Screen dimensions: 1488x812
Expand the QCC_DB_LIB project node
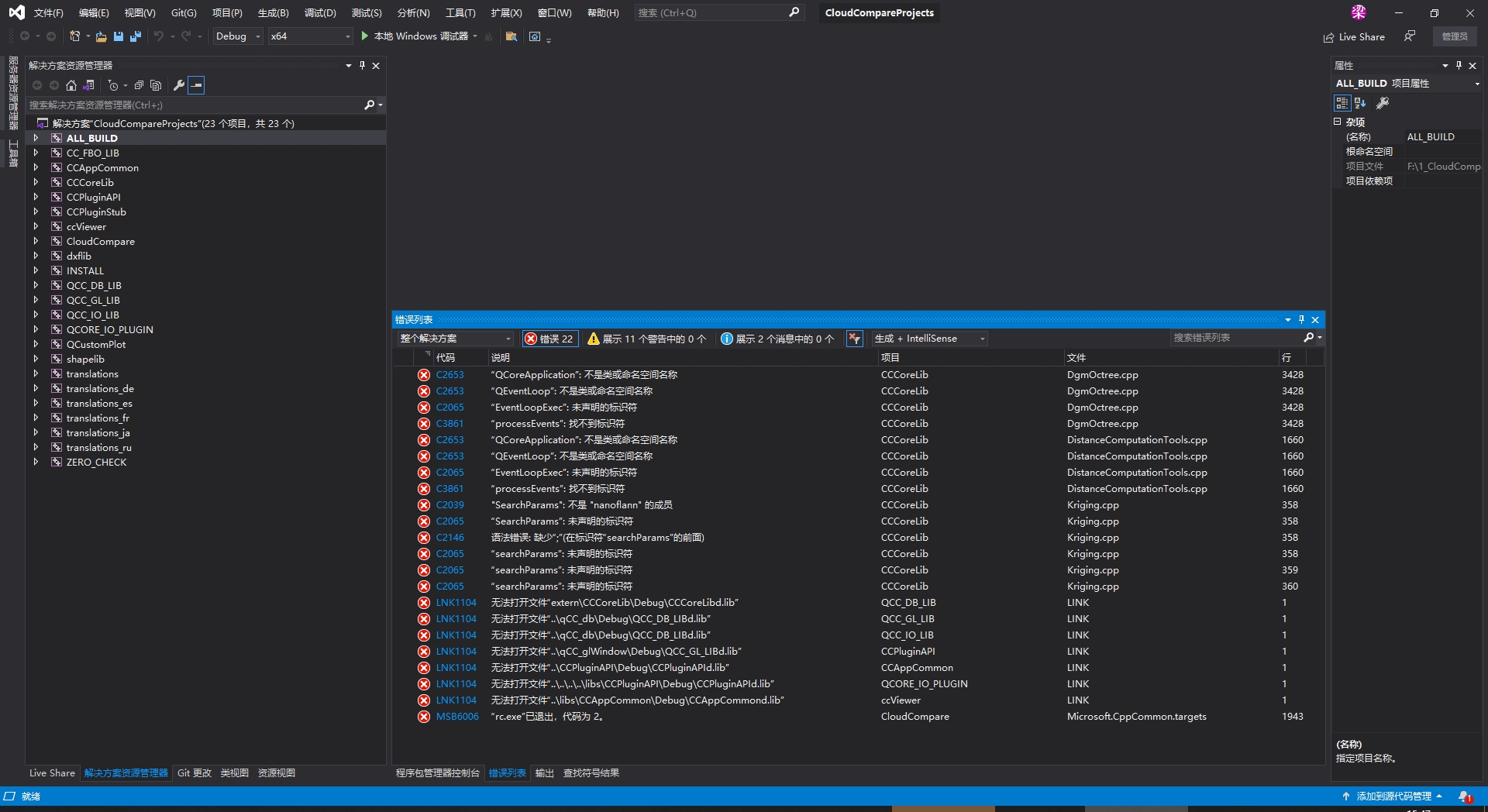[x=36, y=286]
